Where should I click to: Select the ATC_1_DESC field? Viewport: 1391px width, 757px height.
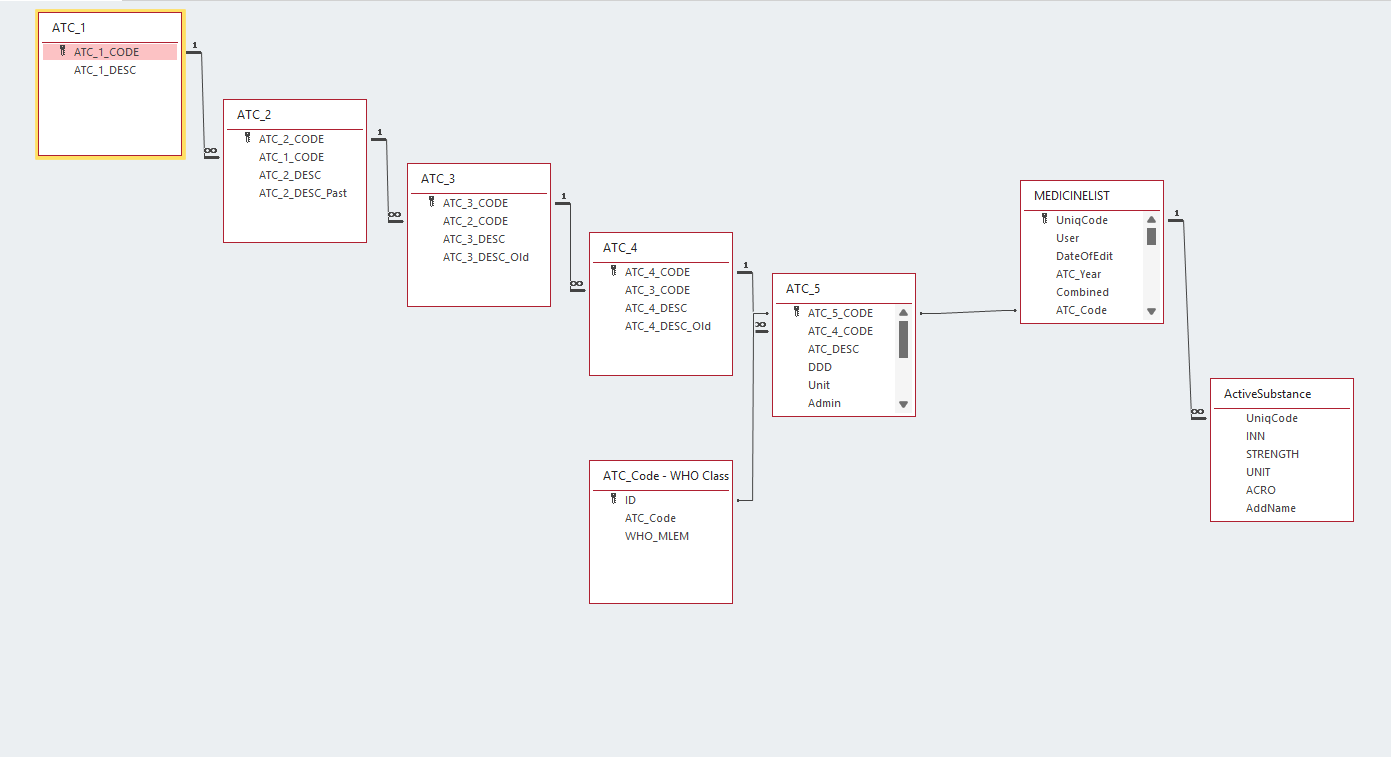105,70
